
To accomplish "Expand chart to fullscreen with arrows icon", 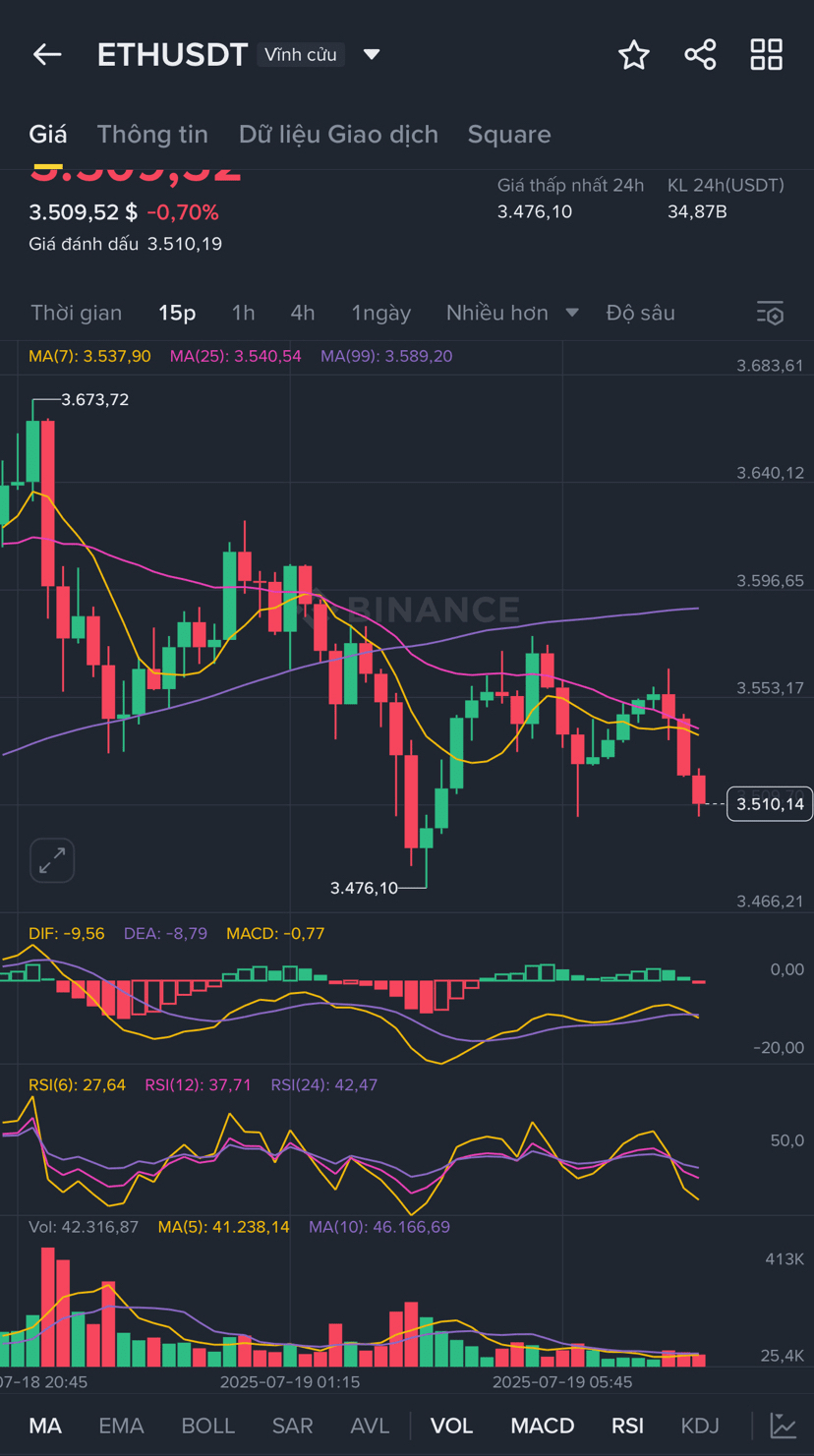I will [x=52, y=860].
